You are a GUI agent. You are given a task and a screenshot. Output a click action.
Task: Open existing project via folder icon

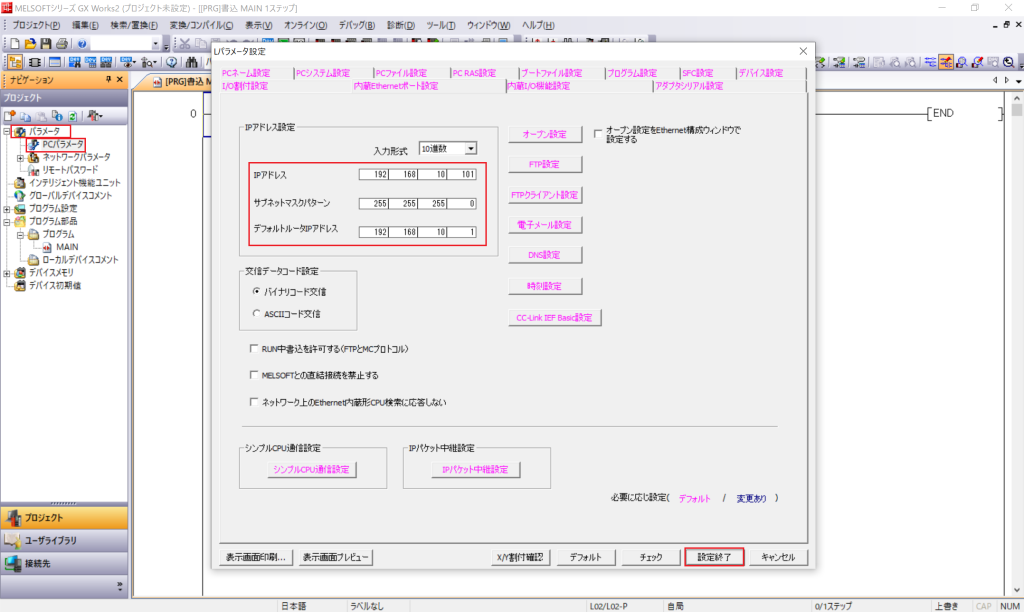pos(30,44)
